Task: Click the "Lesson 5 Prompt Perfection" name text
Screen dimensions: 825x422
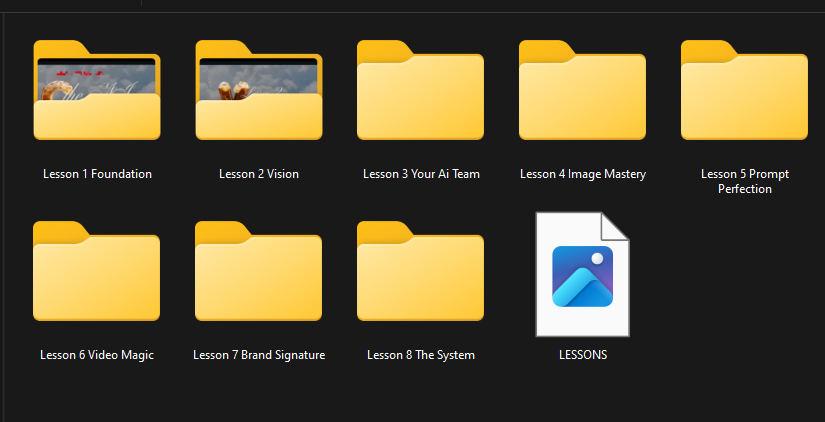Action: 745,181
